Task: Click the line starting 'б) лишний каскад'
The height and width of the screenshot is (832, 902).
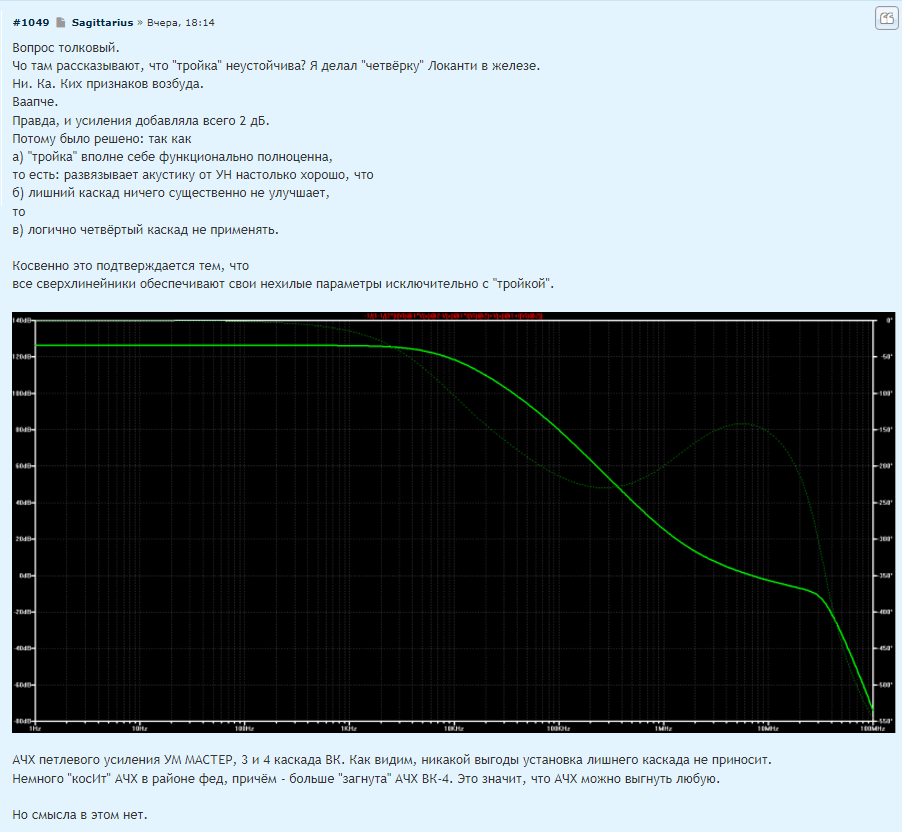Action: click(x=170, y=193)
